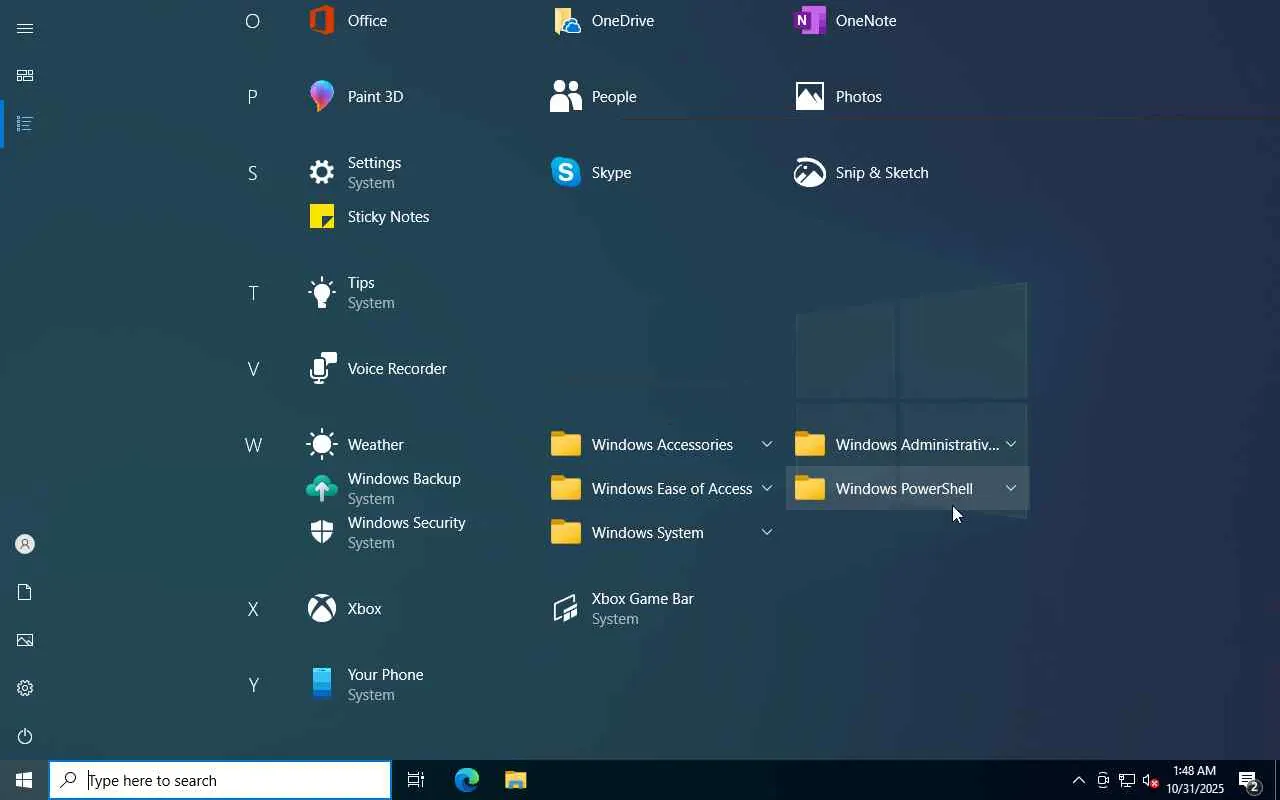Switch to Pinned tiles view
The width and height of the screenshot is (1280, 800).
pyautogui.click(x=25, y=76)
